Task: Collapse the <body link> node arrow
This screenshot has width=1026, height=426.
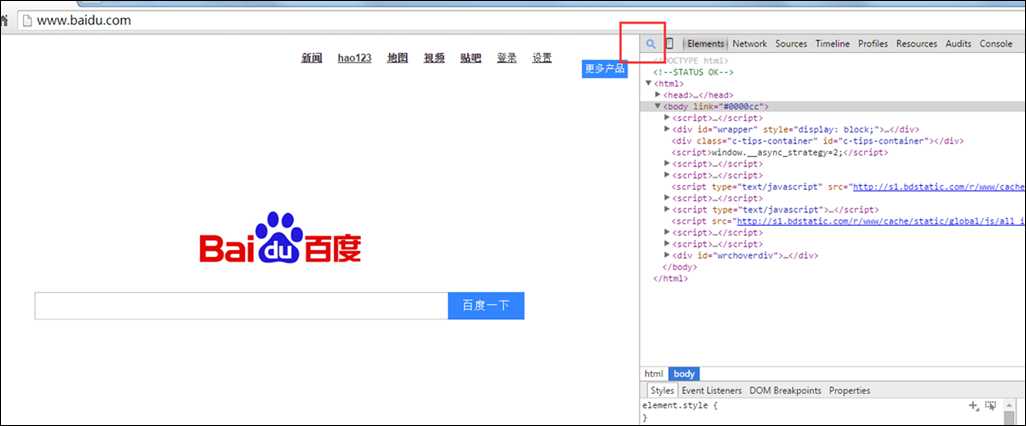Action: (x=658, y=106)
